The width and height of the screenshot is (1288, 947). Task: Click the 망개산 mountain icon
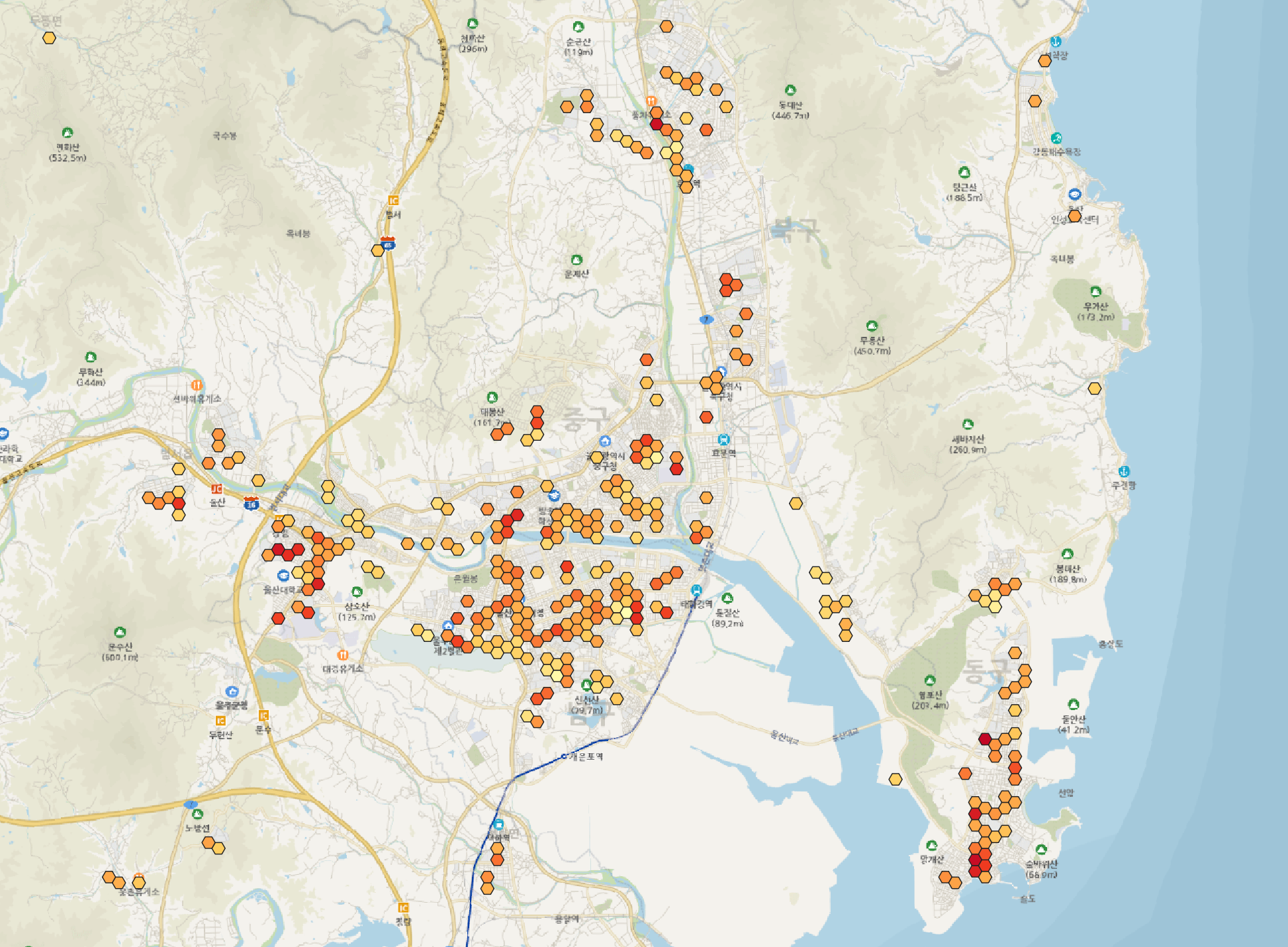click(932, 846)
